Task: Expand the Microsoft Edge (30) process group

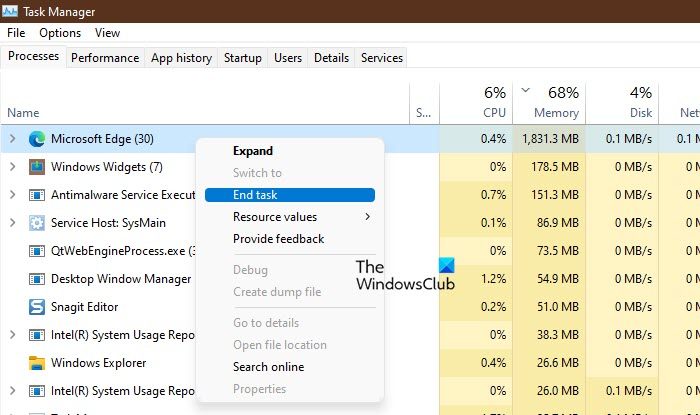Action: (12, 139)
